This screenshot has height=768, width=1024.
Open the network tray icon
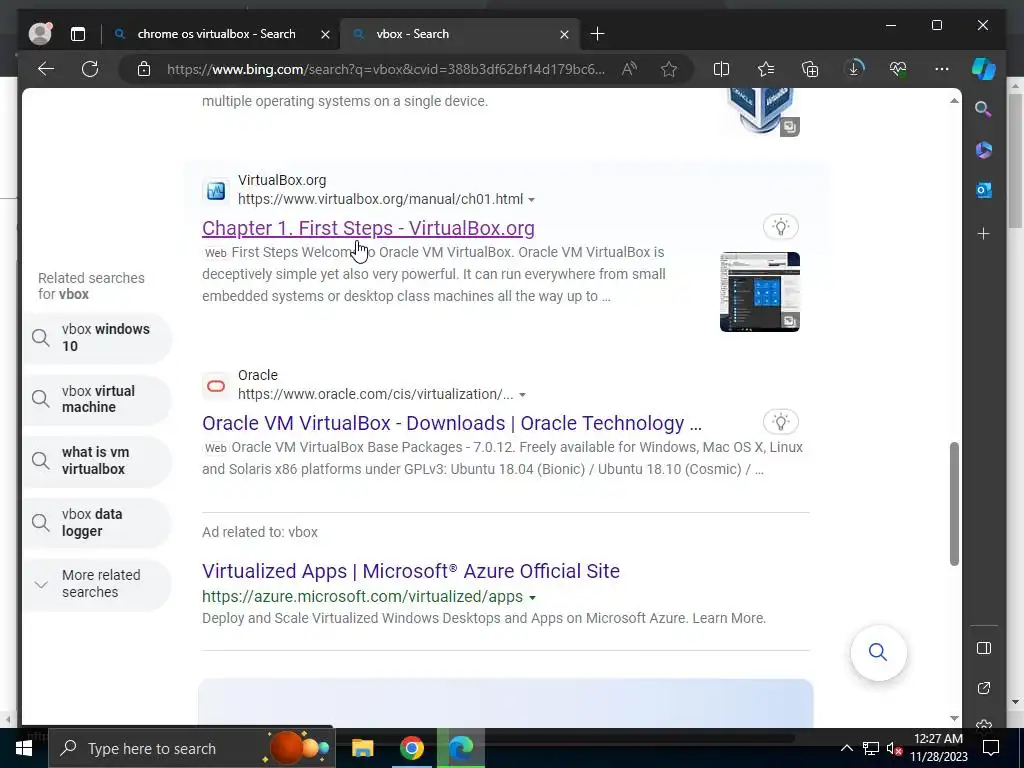pyautogui.click(x=871, y=748)
